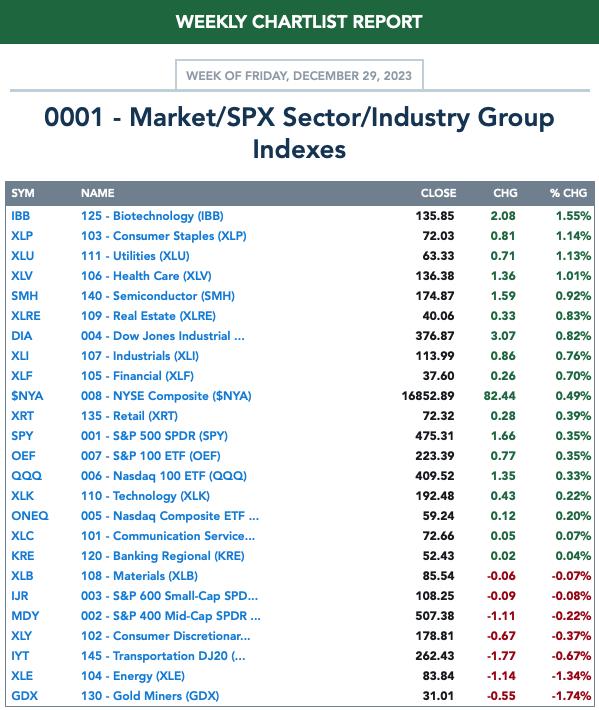
Task: Open the IBB symbol link
Action: point(20,216)
